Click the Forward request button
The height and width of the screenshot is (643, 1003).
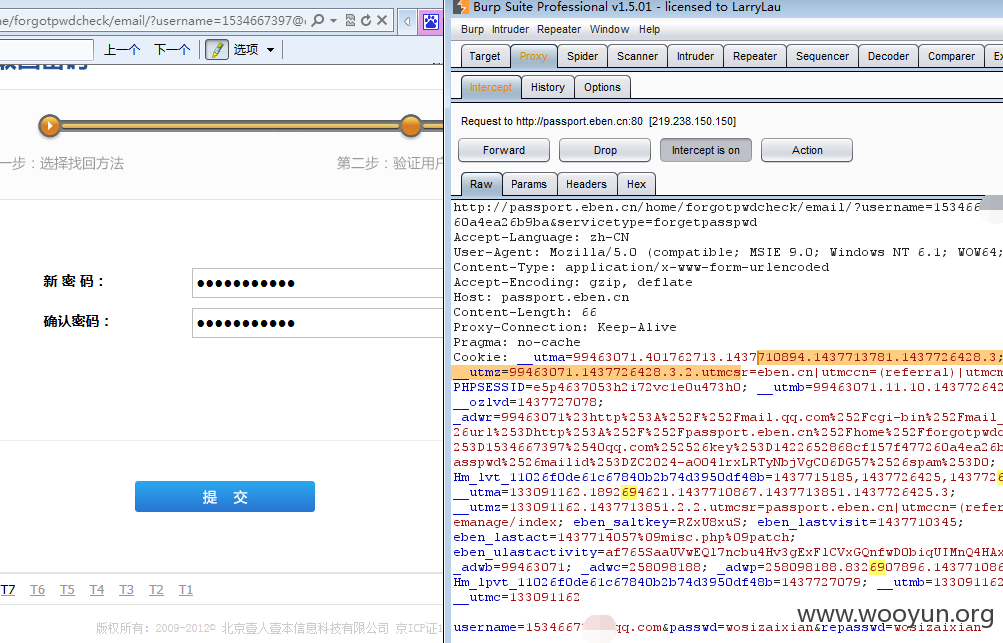(504, 150)
